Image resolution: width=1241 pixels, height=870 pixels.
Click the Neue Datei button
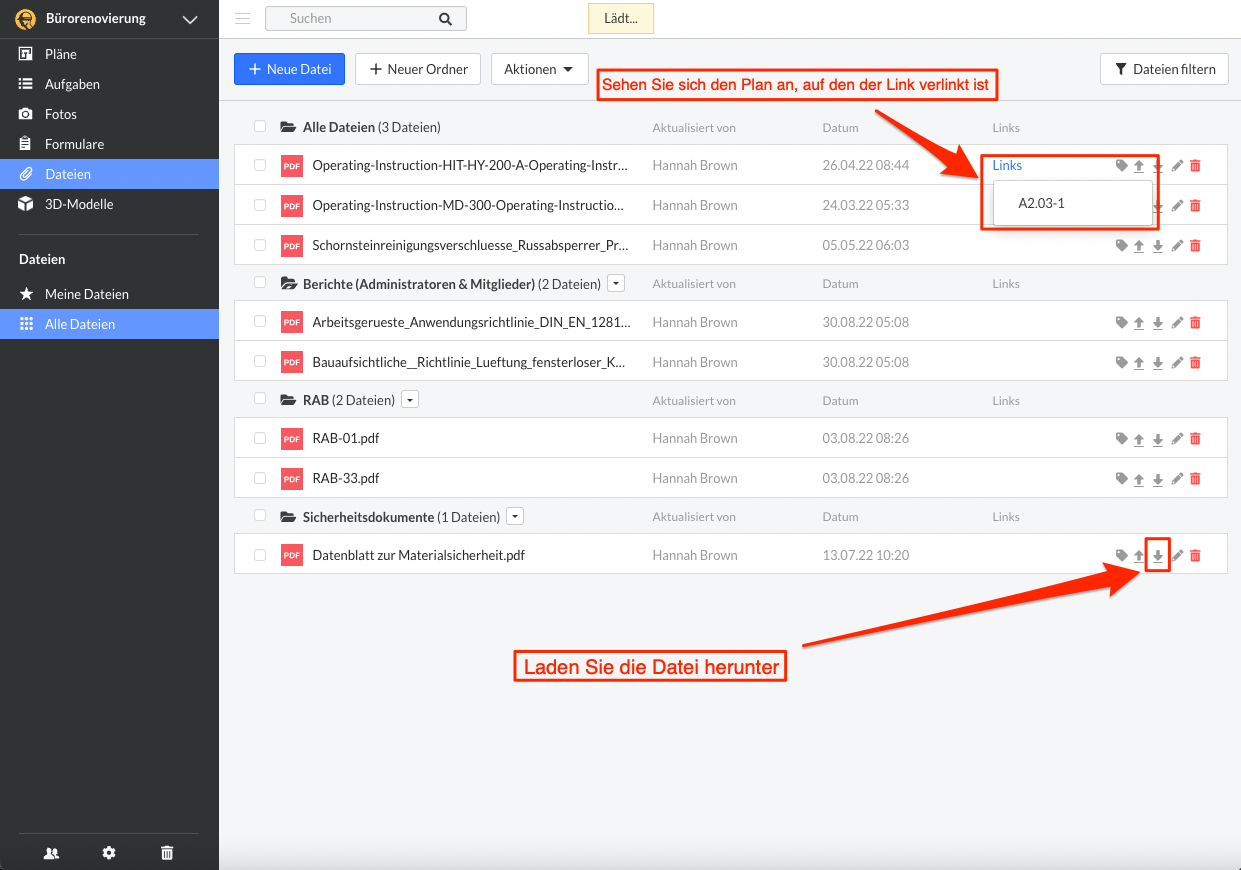(x=289, y=69)
